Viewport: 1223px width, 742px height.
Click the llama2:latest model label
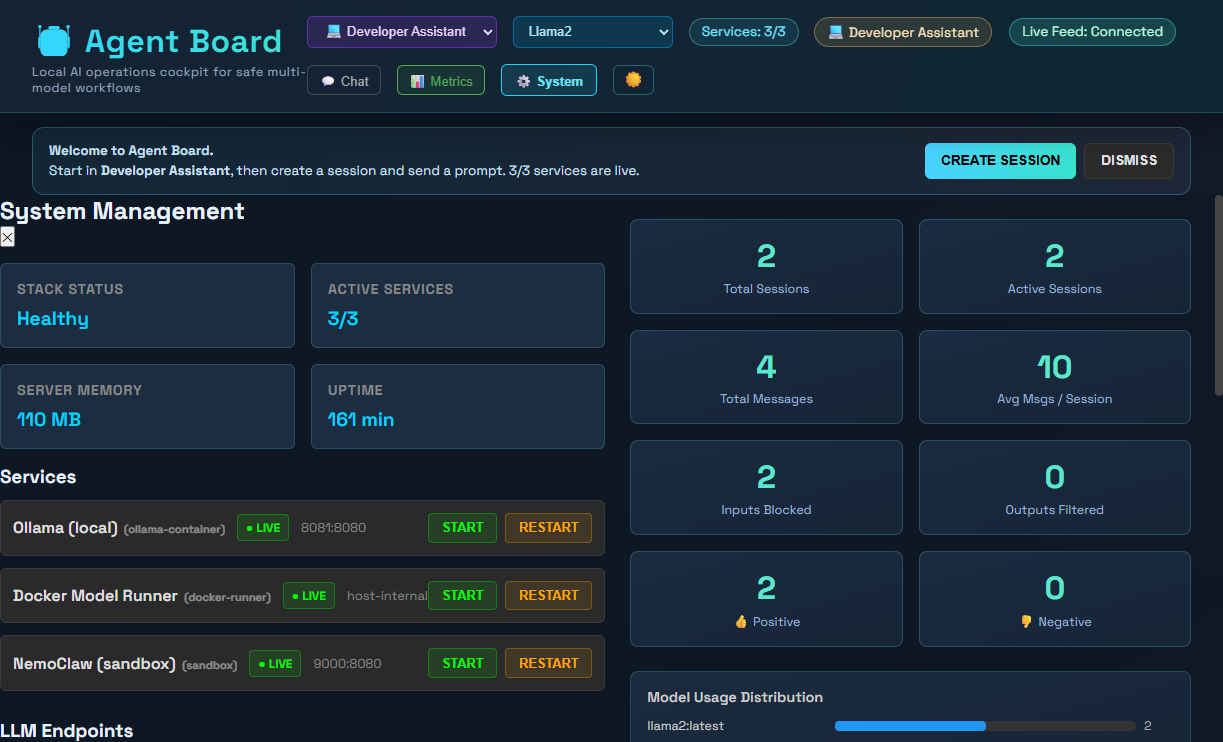(x=685, y=726)
